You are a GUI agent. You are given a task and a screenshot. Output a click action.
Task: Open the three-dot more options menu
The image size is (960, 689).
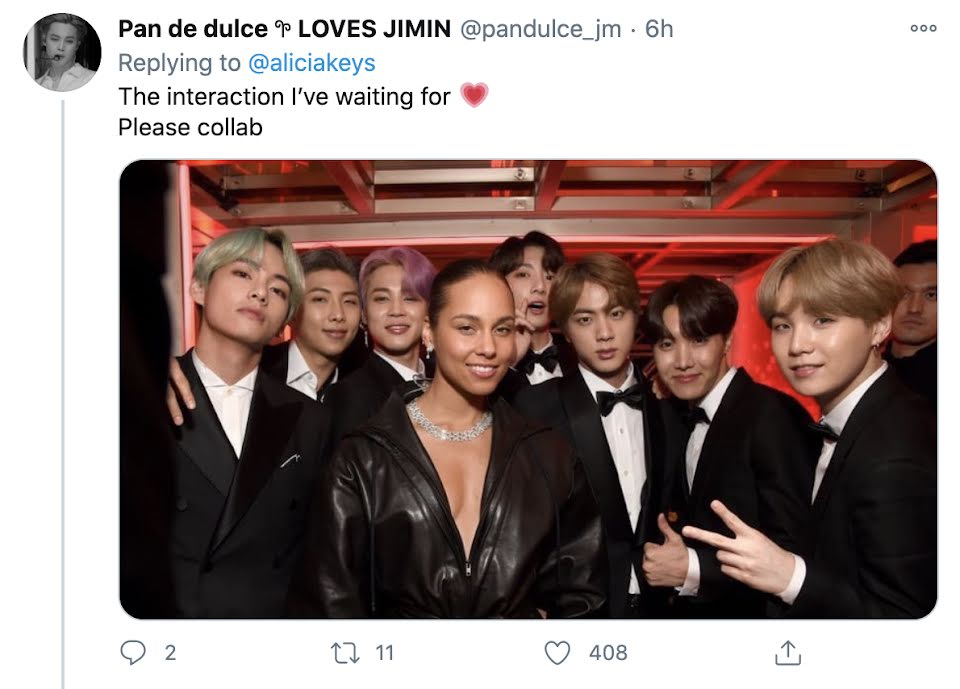(923, 29)
